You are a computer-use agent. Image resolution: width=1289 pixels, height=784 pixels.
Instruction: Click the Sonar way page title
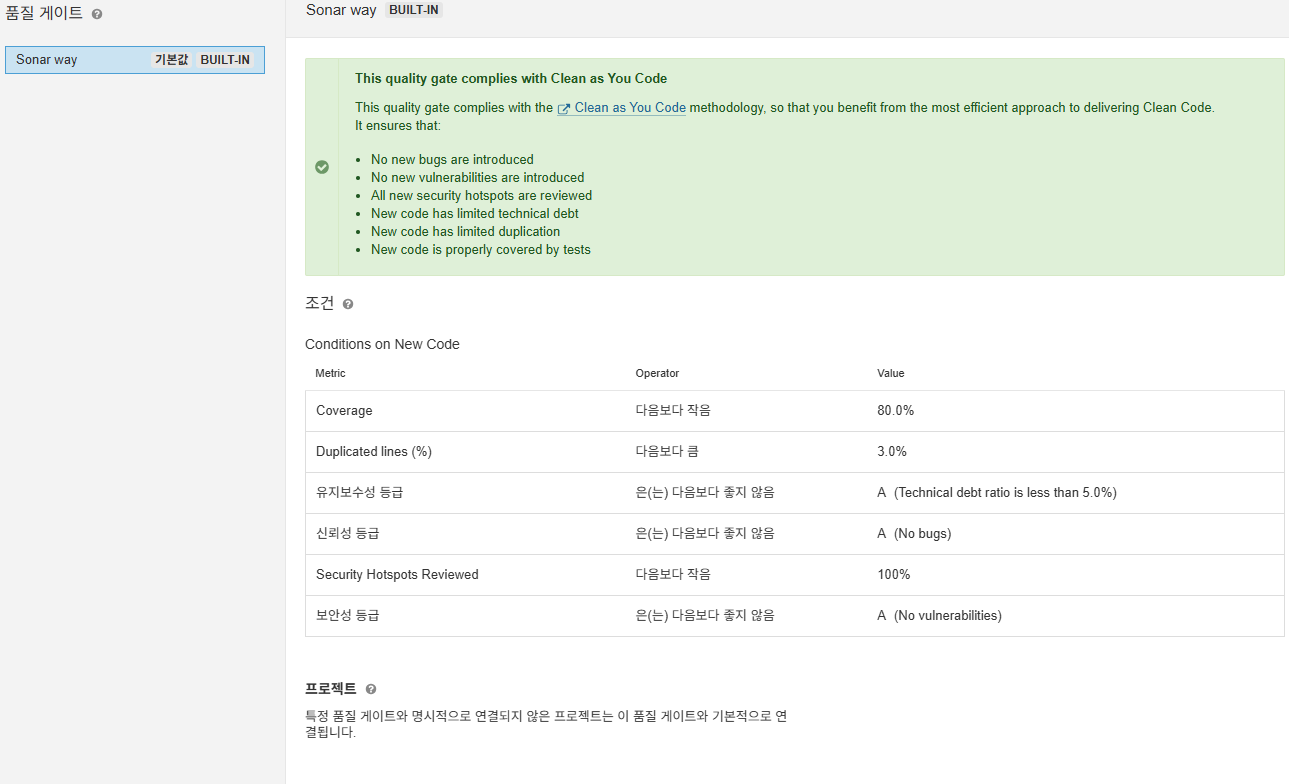click(x=341, y=10)
